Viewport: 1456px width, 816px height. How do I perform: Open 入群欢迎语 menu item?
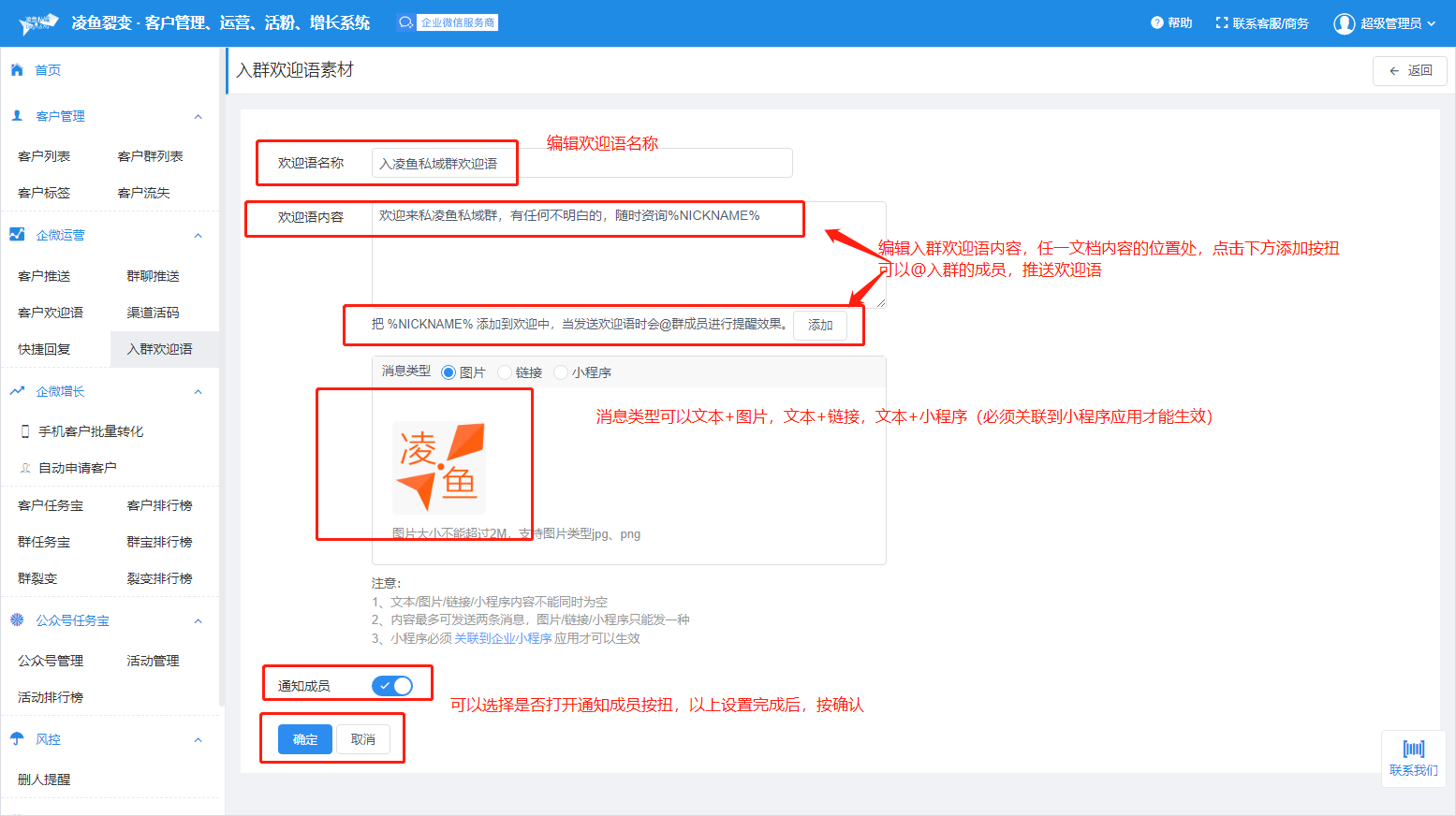160,349
